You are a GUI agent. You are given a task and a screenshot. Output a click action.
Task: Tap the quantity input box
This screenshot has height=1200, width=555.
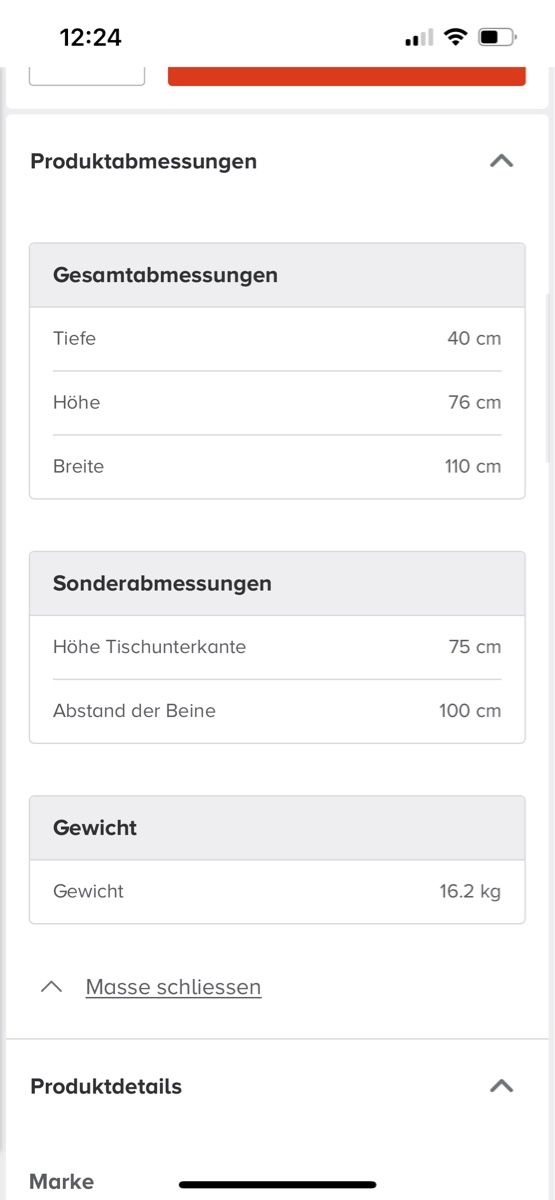tap(87, 76)
